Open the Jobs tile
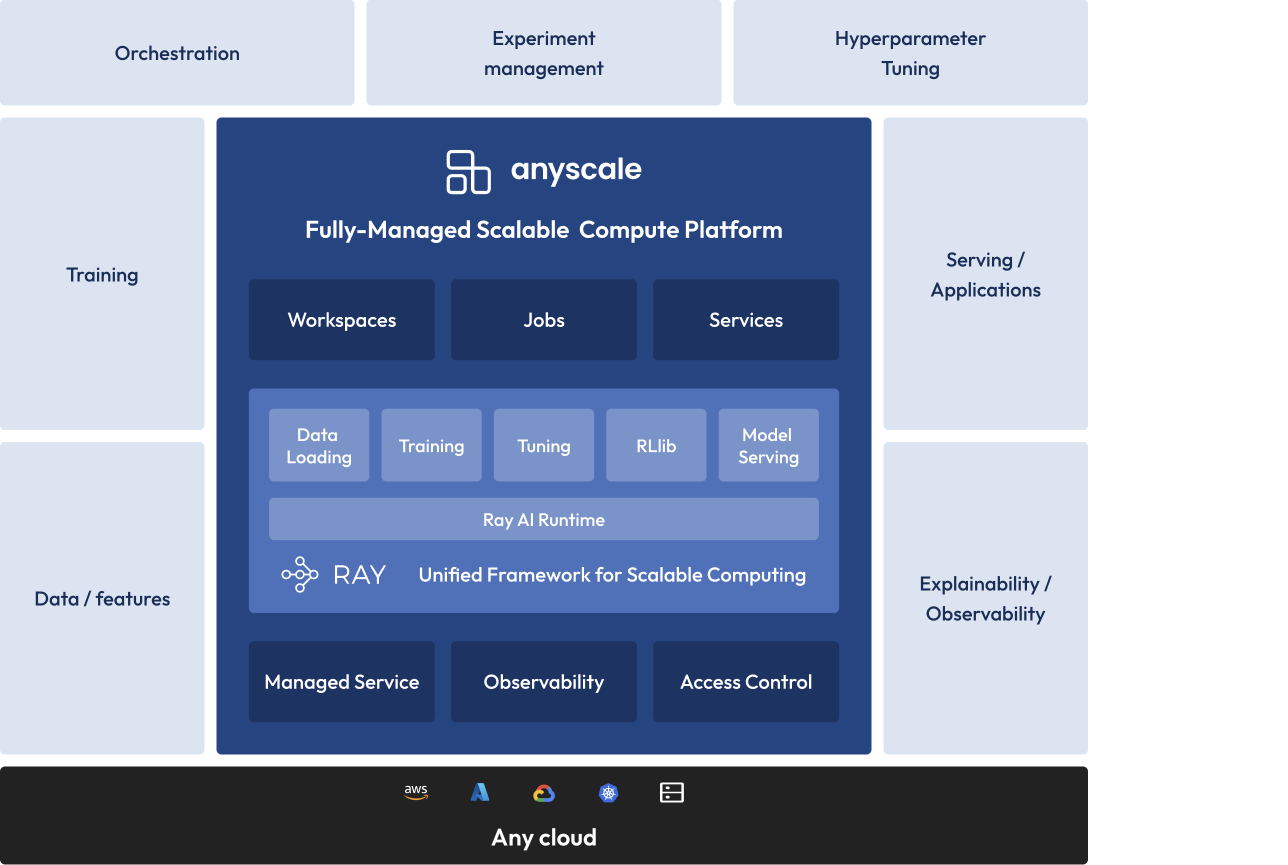 pyautogui.click(x=544, y=320)
